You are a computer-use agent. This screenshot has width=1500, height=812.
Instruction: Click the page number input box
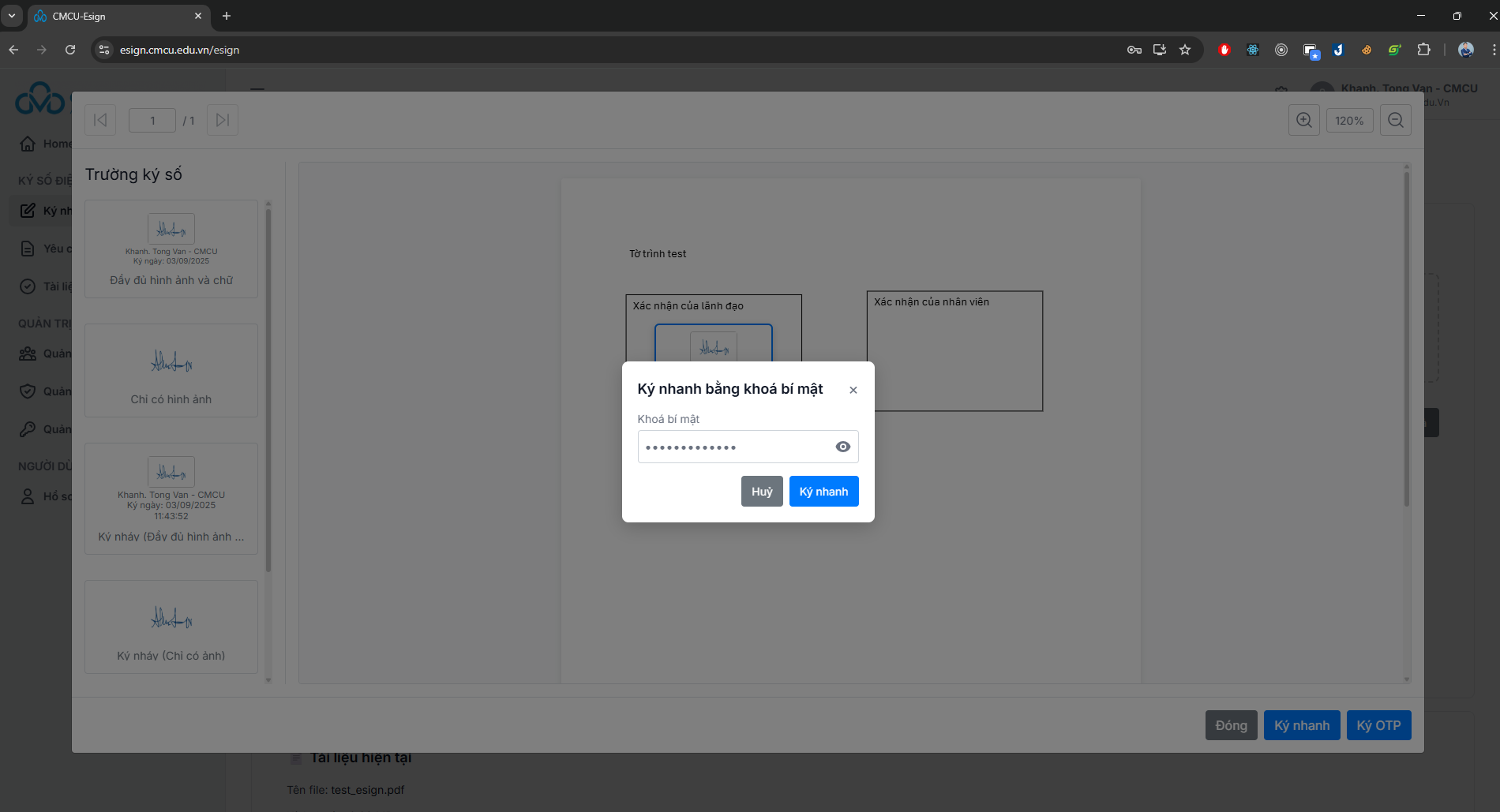coord(152,121)
